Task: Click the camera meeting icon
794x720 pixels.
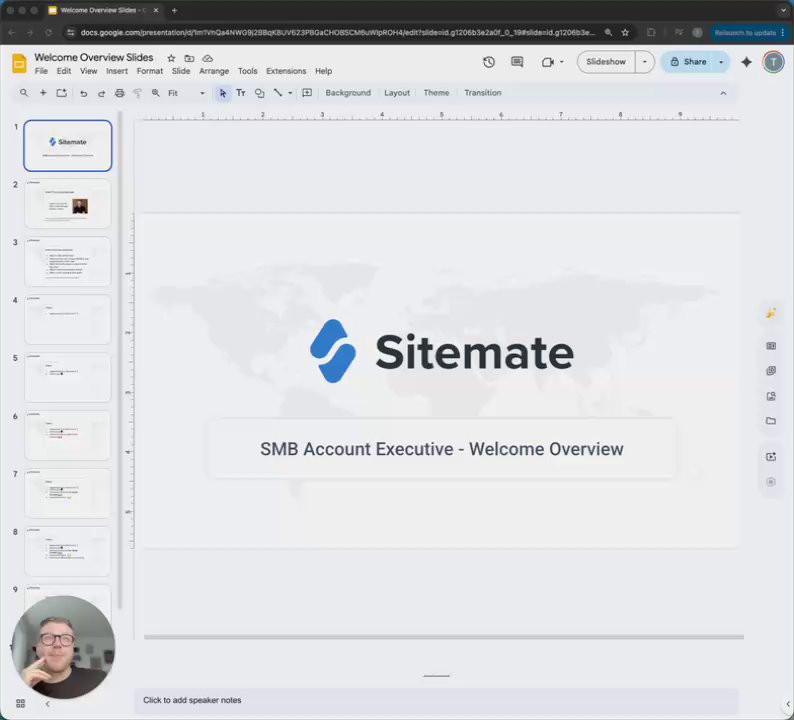Action: point(547,62)
